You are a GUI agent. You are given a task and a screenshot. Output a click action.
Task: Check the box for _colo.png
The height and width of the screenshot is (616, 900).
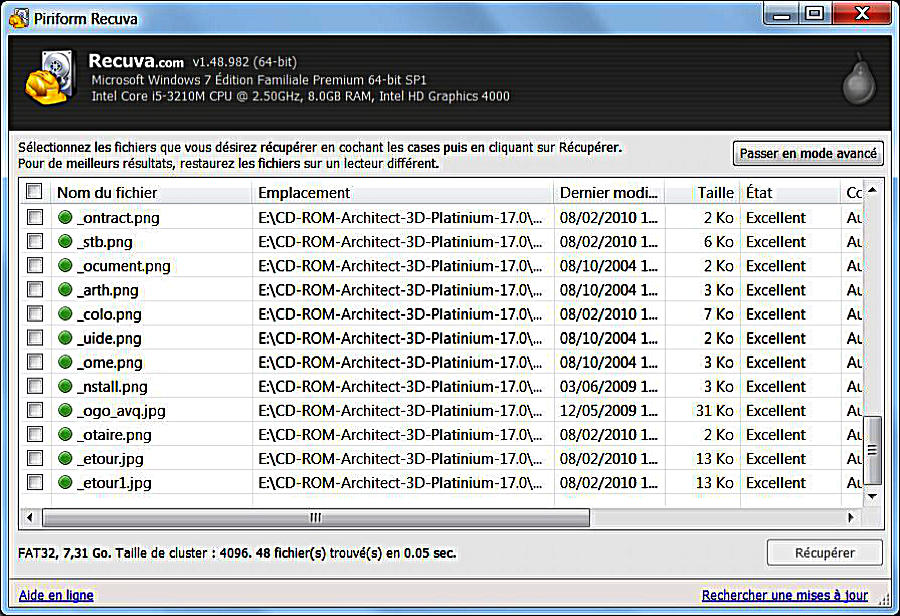(x=35, y=313)
